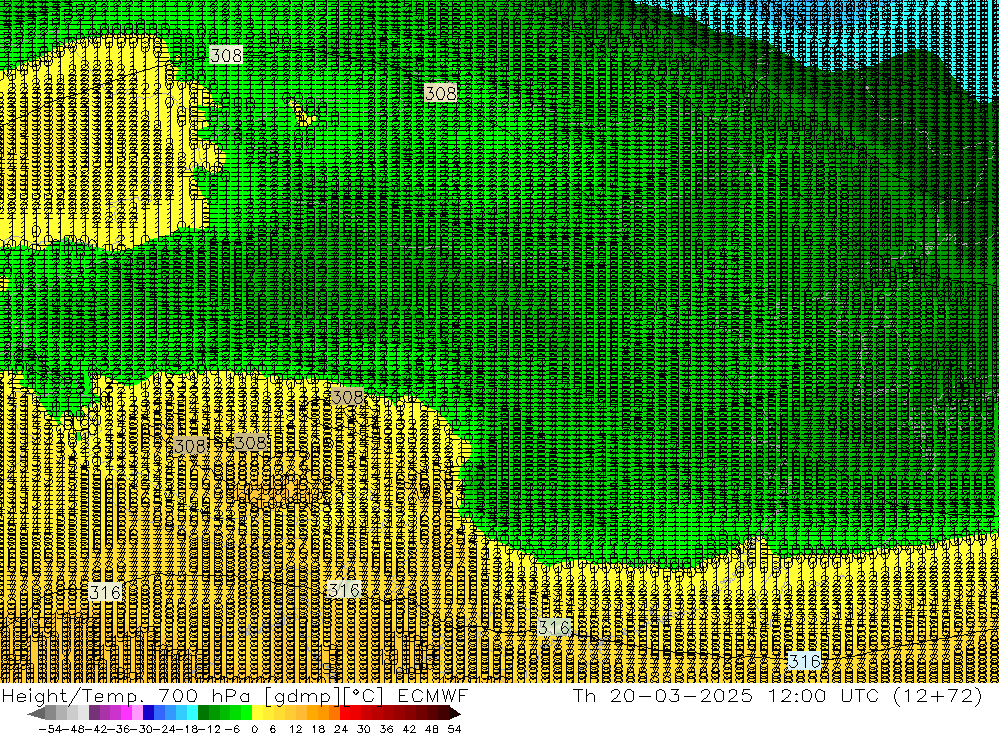Pick the dark green swatch at -12 on the legend
The width and height of the screenshot is (1000, 733).
(x=203, y=713)
